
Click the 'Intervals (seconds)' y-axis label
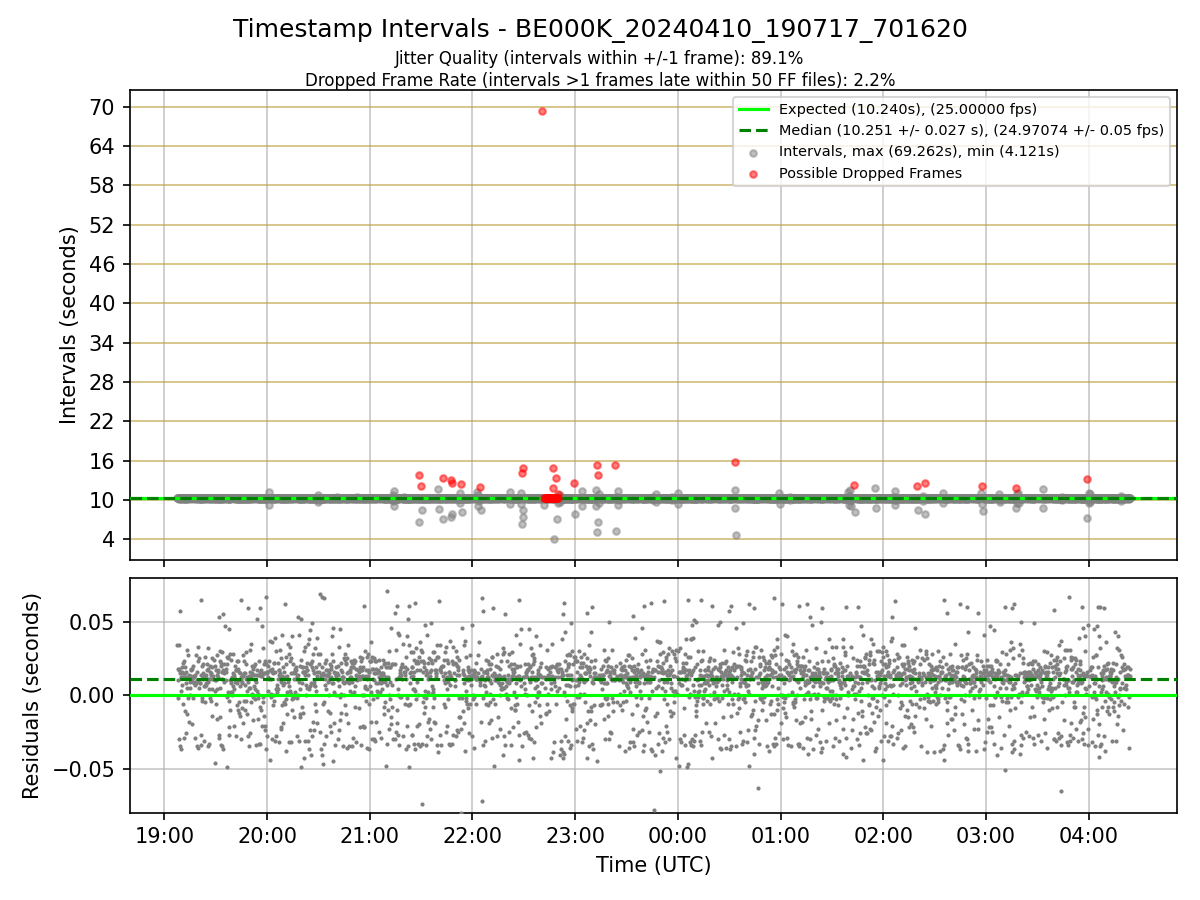[x=69, y=325]
